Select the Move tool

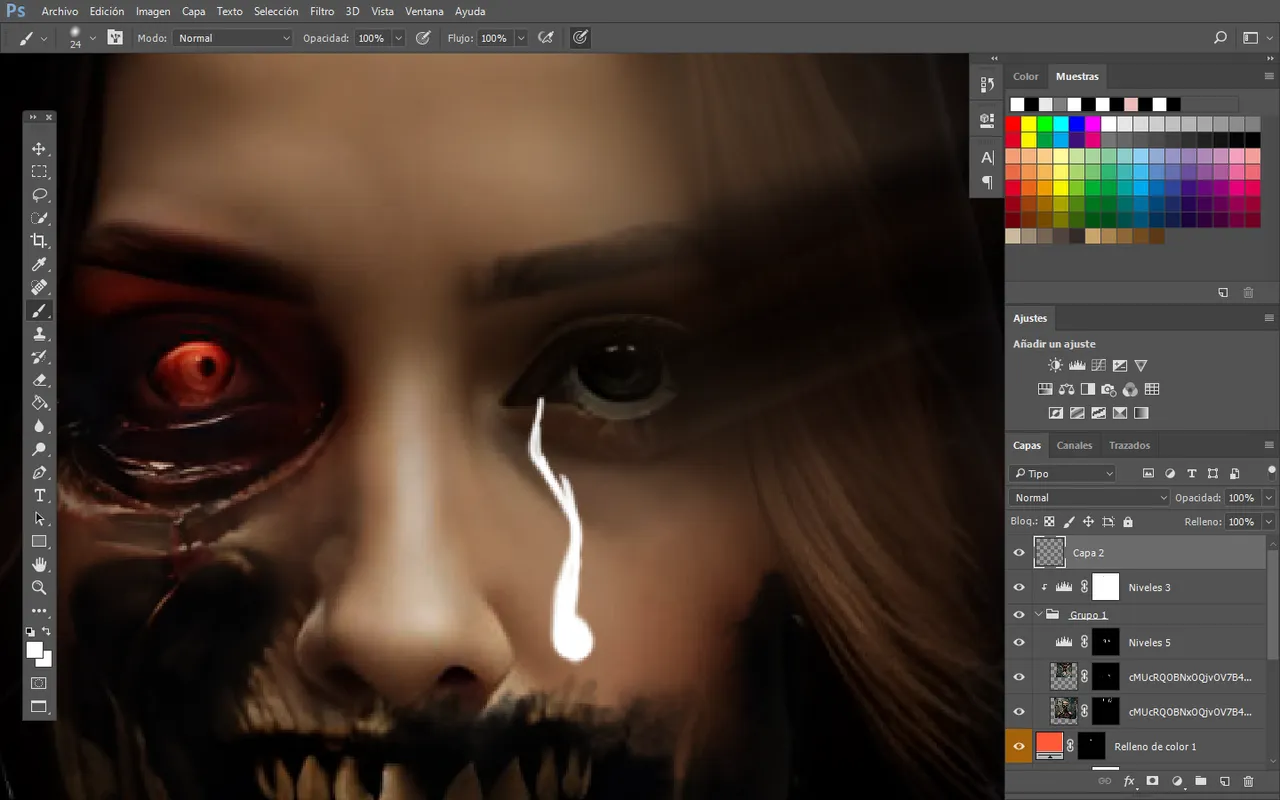[x=39, y=149]
